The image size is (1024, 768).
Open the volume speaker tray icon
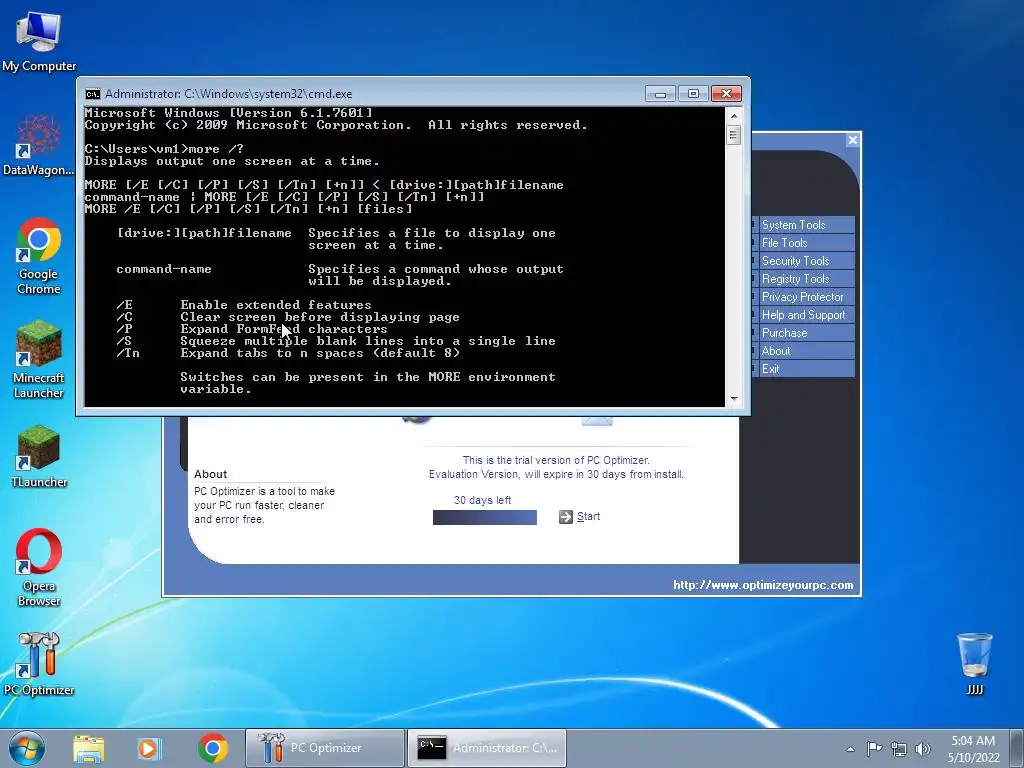point(923,748)
